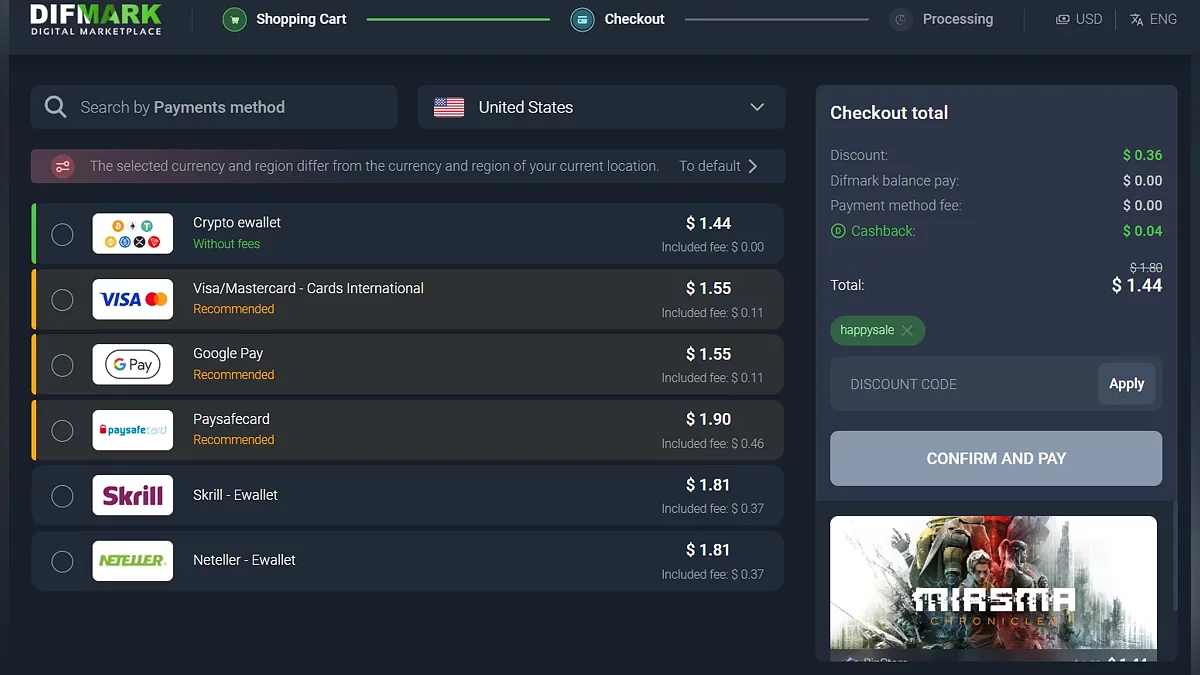Click the Processing step icon

click(901, 19)
